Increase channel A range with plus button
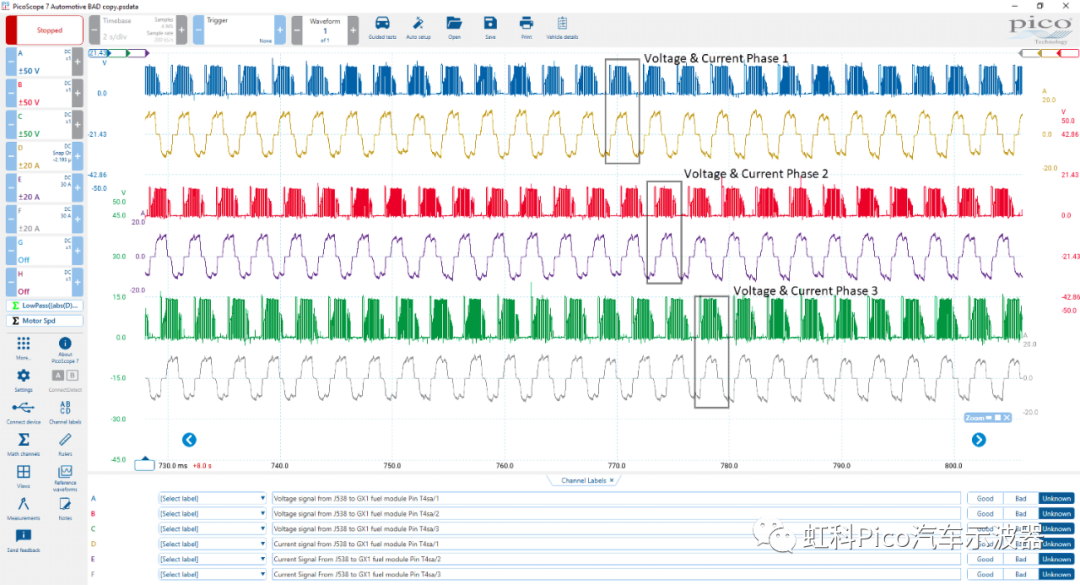The image size is (1080, 585). pyautogui.click(x=77, y=62)
